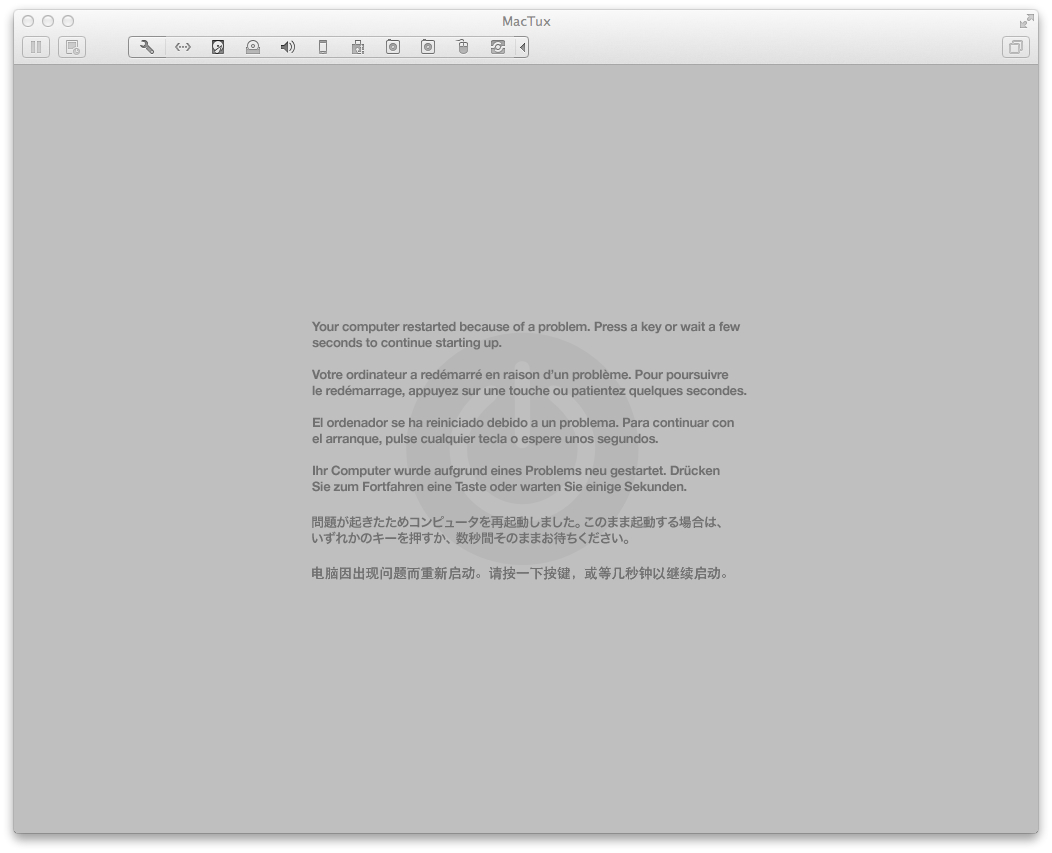Viewport: 1052px width, 853px height.
Task: Enter full screen via title bar arrows
Action: click(x=1026, y=21)
